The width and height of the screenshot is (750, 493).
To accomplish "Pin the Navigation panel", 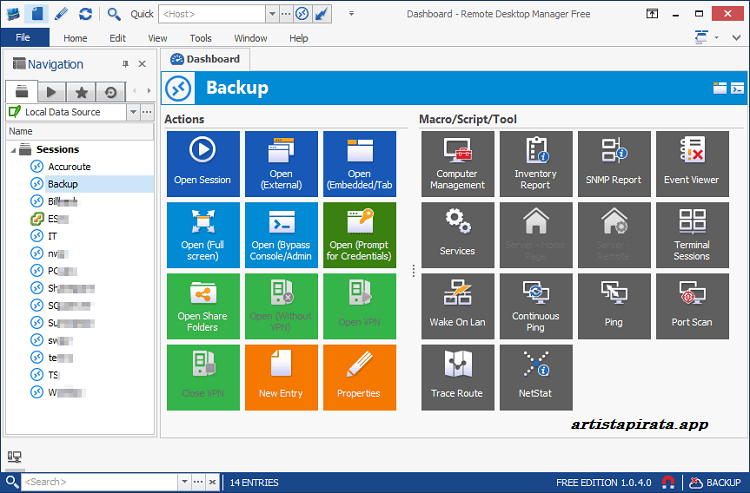I will point(125,64).
